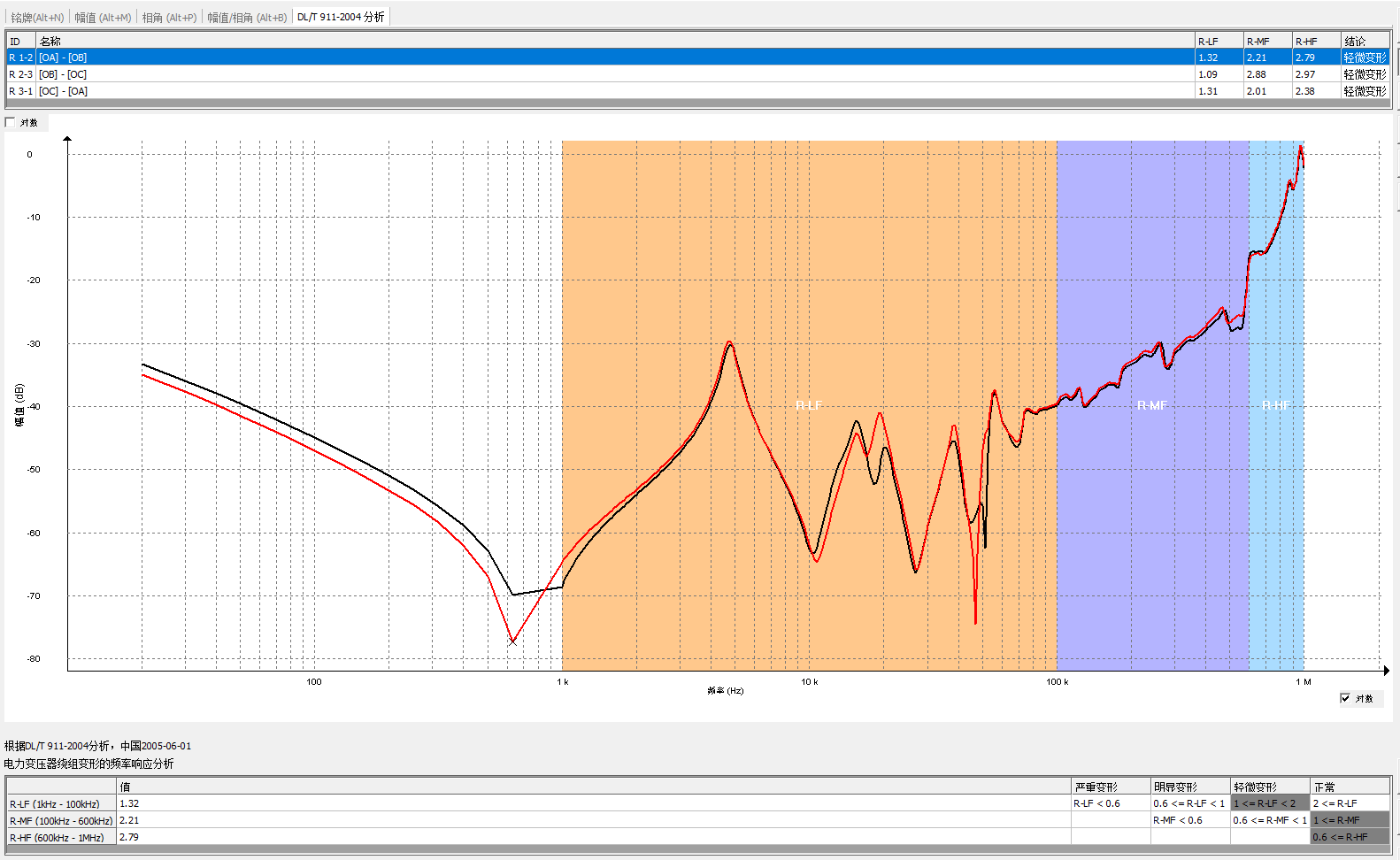Activate the DL/T 911-2004 分析 tab

point(341,17)
